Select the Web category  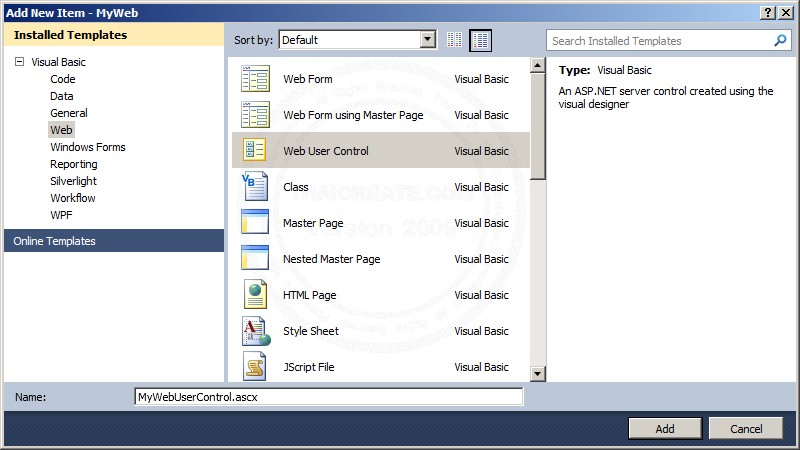pos(61,130)
